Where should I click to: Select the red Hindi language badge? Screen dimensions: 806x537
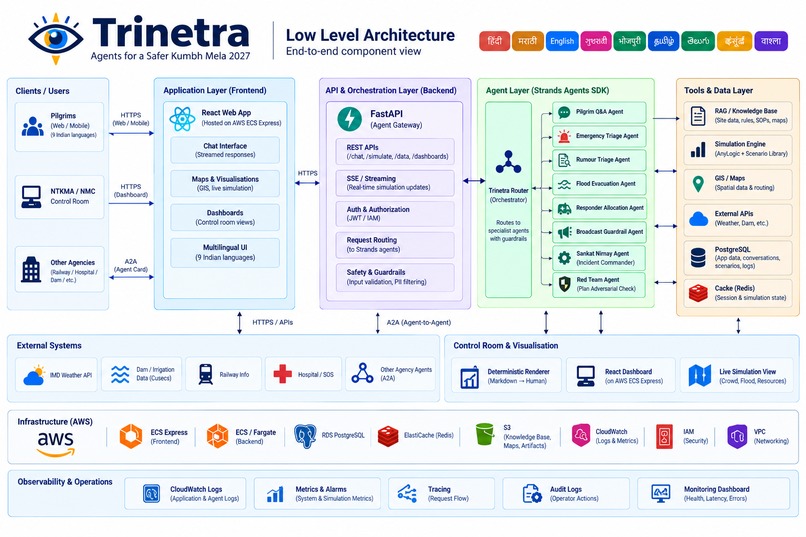point(494,41)
